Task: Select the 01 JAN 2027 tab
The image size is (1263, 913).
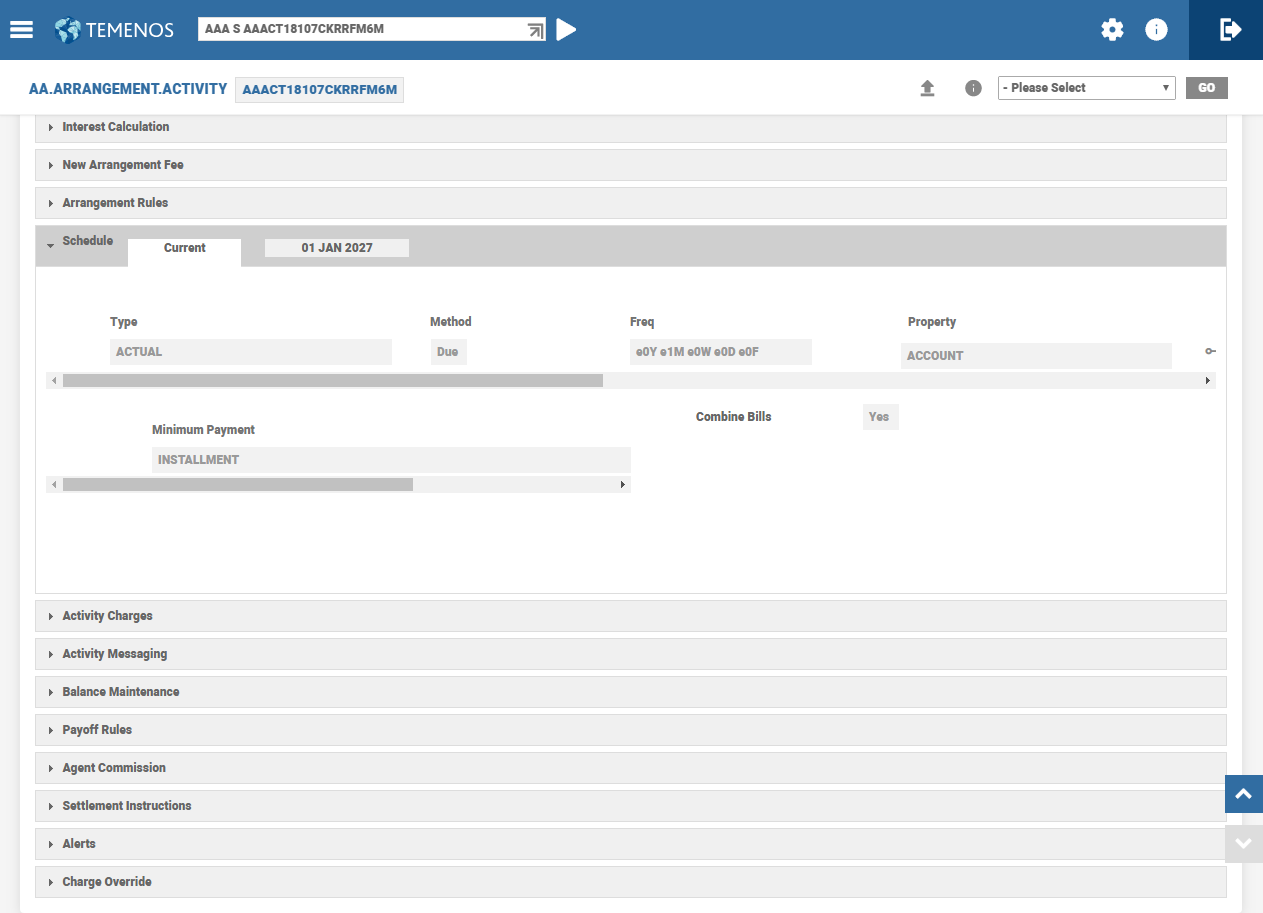Action: click(x=337, y=248)
